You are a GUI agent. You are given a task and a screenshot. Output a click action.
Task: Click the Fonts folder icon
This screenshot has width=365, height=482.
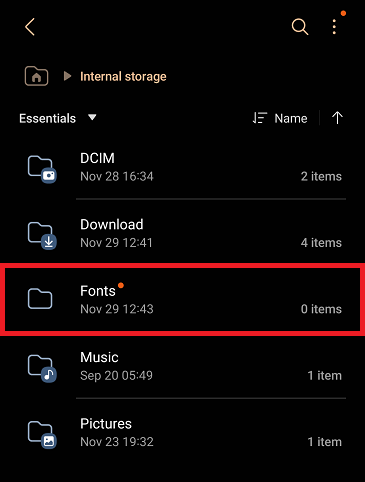(40, 299)
